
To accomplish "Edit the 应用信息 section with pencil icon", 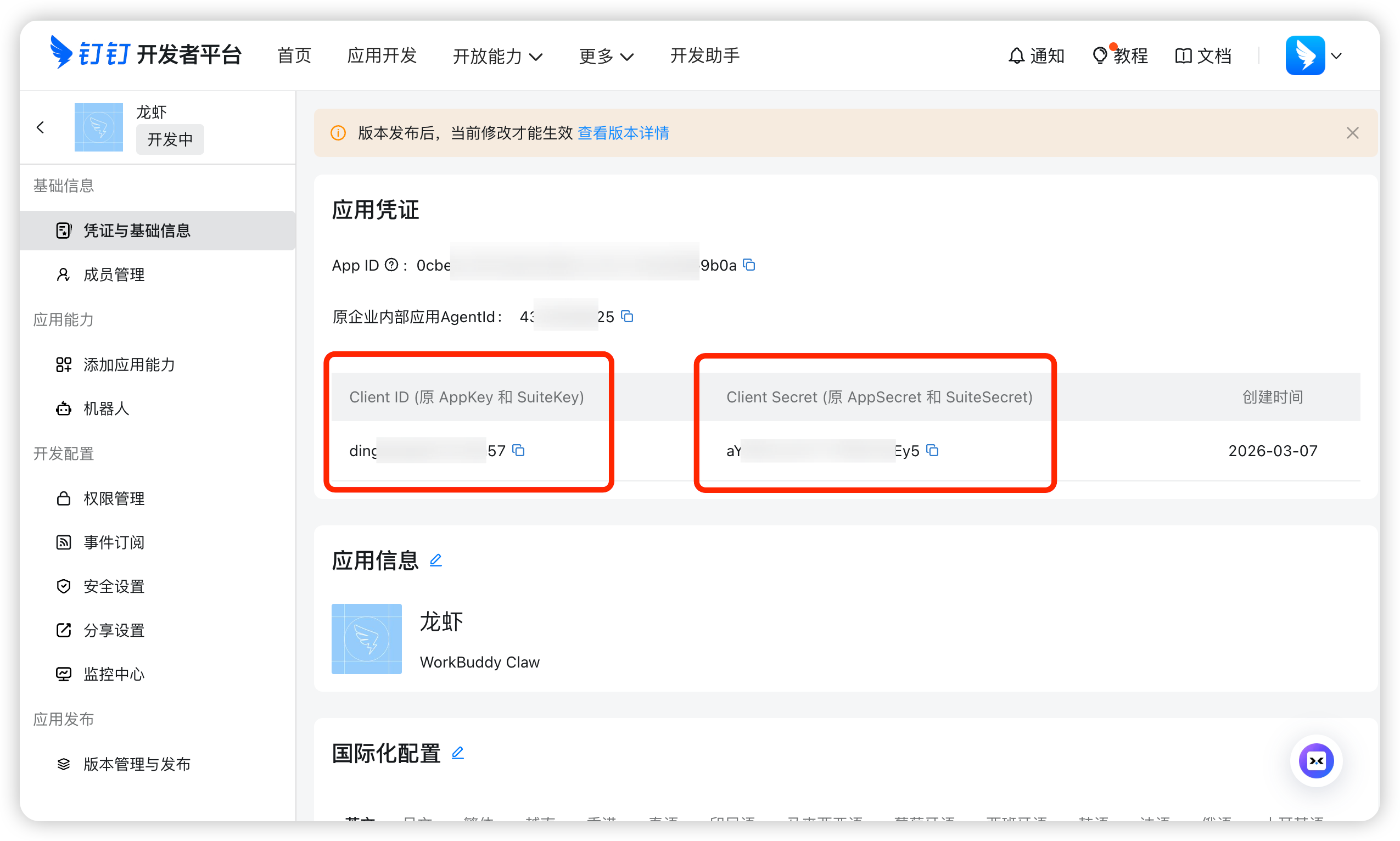I will [x=435, y=560].
